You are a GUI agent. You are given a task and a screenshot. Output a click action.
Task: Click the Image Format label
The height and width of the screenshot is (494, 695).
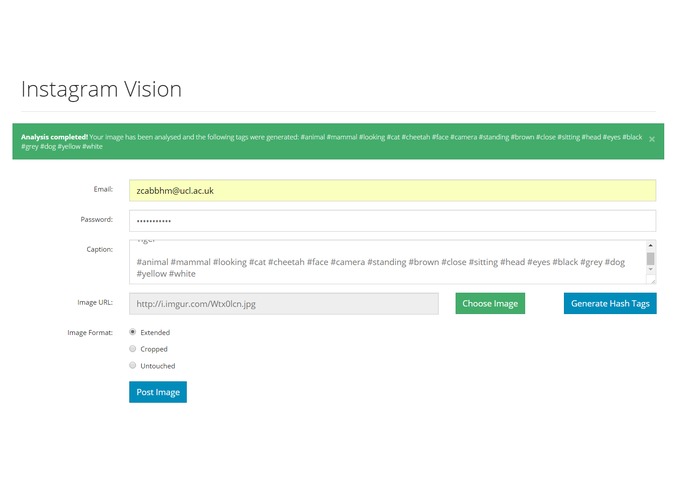pos(90,333)
